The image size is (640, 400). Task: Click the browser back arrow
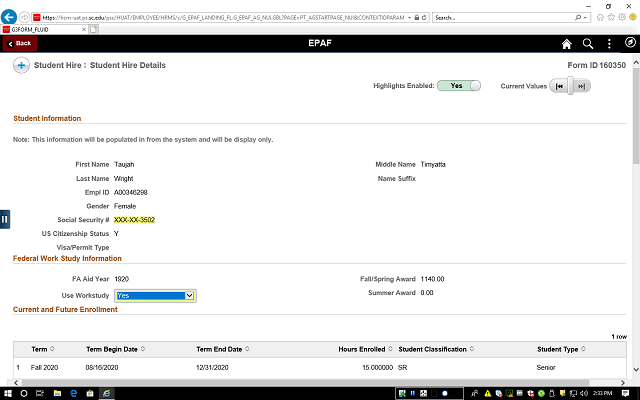pos(9,17)
